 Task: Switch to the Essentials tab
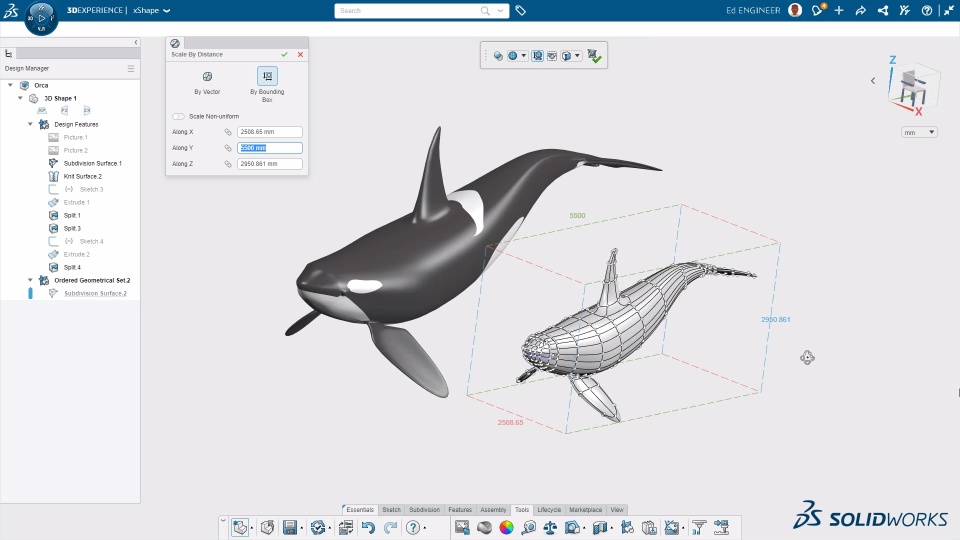(x=360, y=509)
